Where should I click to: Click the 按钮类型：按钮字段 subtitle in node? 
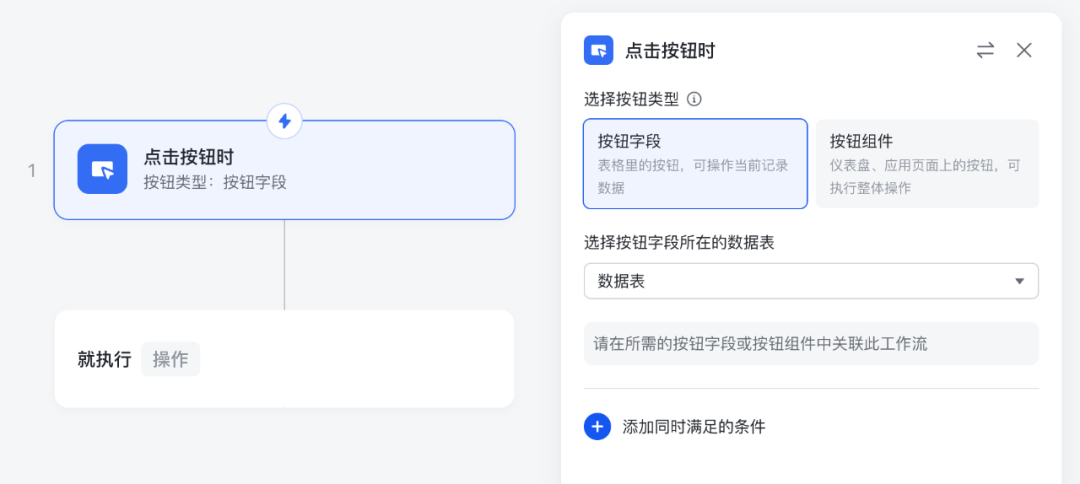coord(215,182)
